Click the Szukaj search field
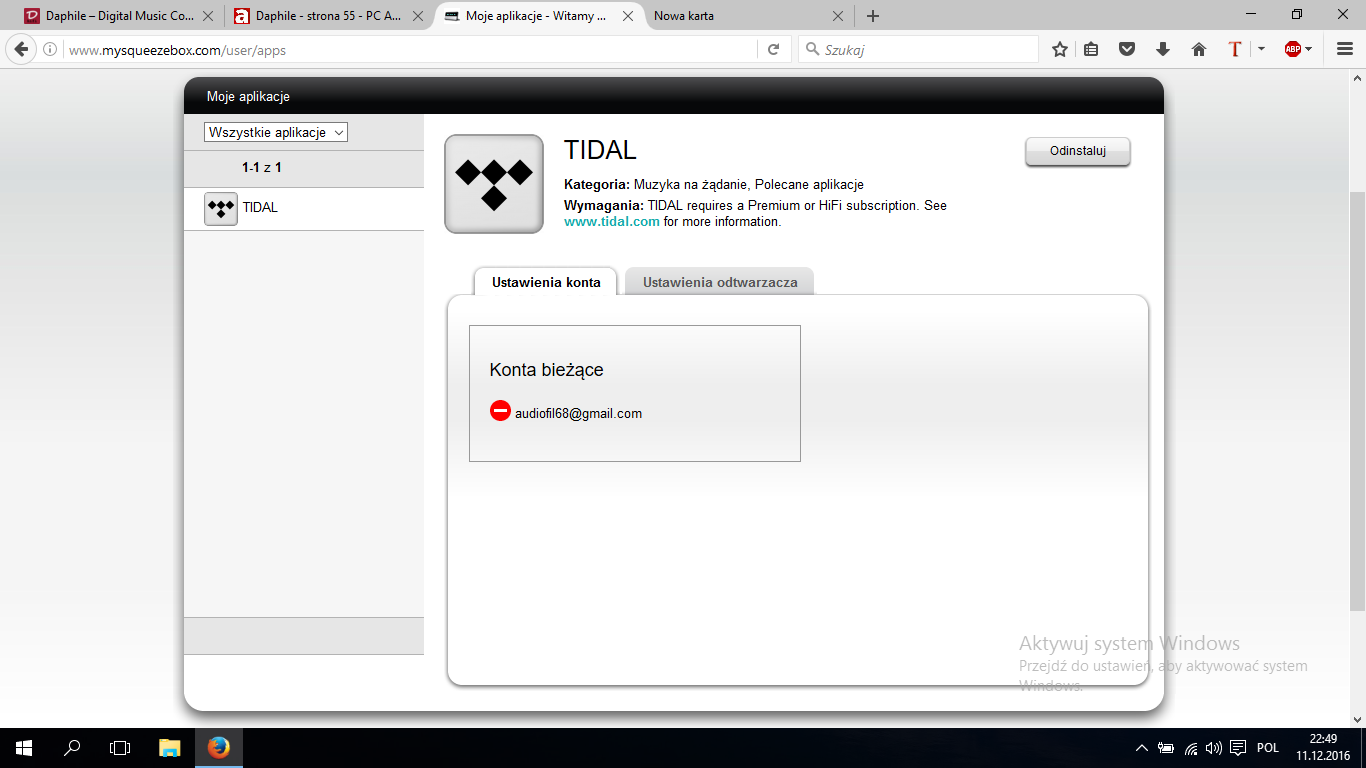Screen dimensions: 1366x768 point(920,49)
